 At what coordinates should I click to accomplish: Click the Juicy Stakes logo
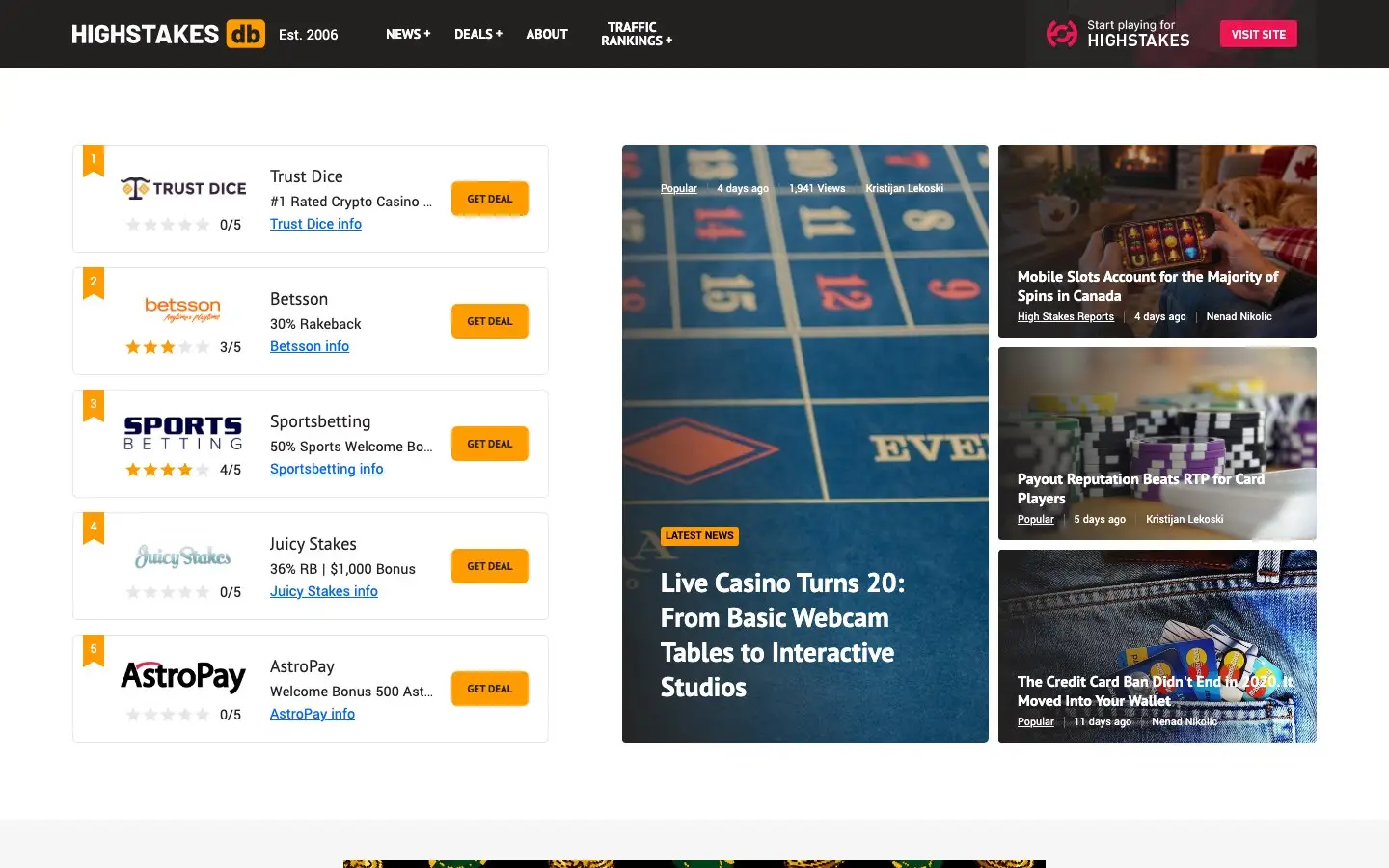point(183,556)
